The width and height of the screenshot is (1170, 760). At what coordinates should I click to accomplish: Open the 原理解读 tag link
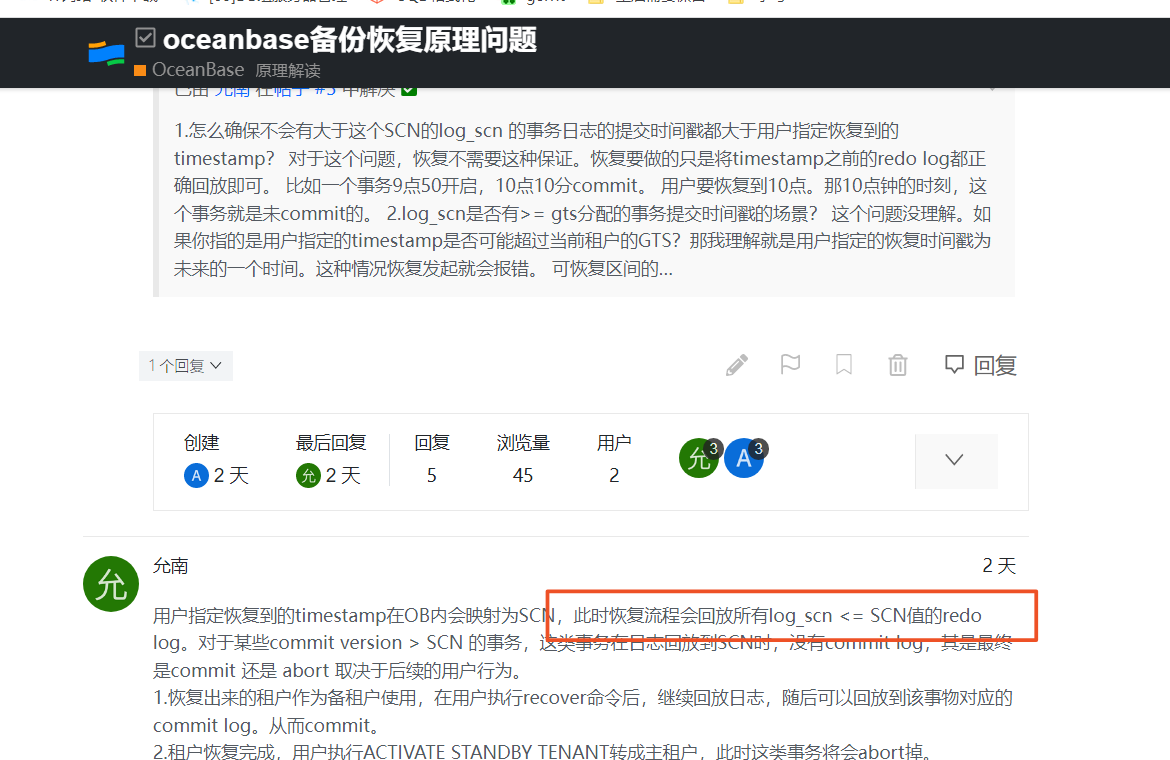pos(288,71)
